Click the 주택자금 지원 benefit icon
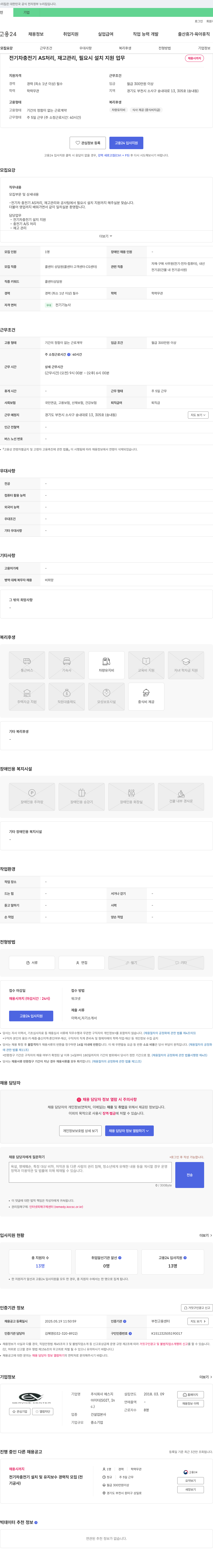Viewport: 213px width, 1568px height. [x=27, y=697]
